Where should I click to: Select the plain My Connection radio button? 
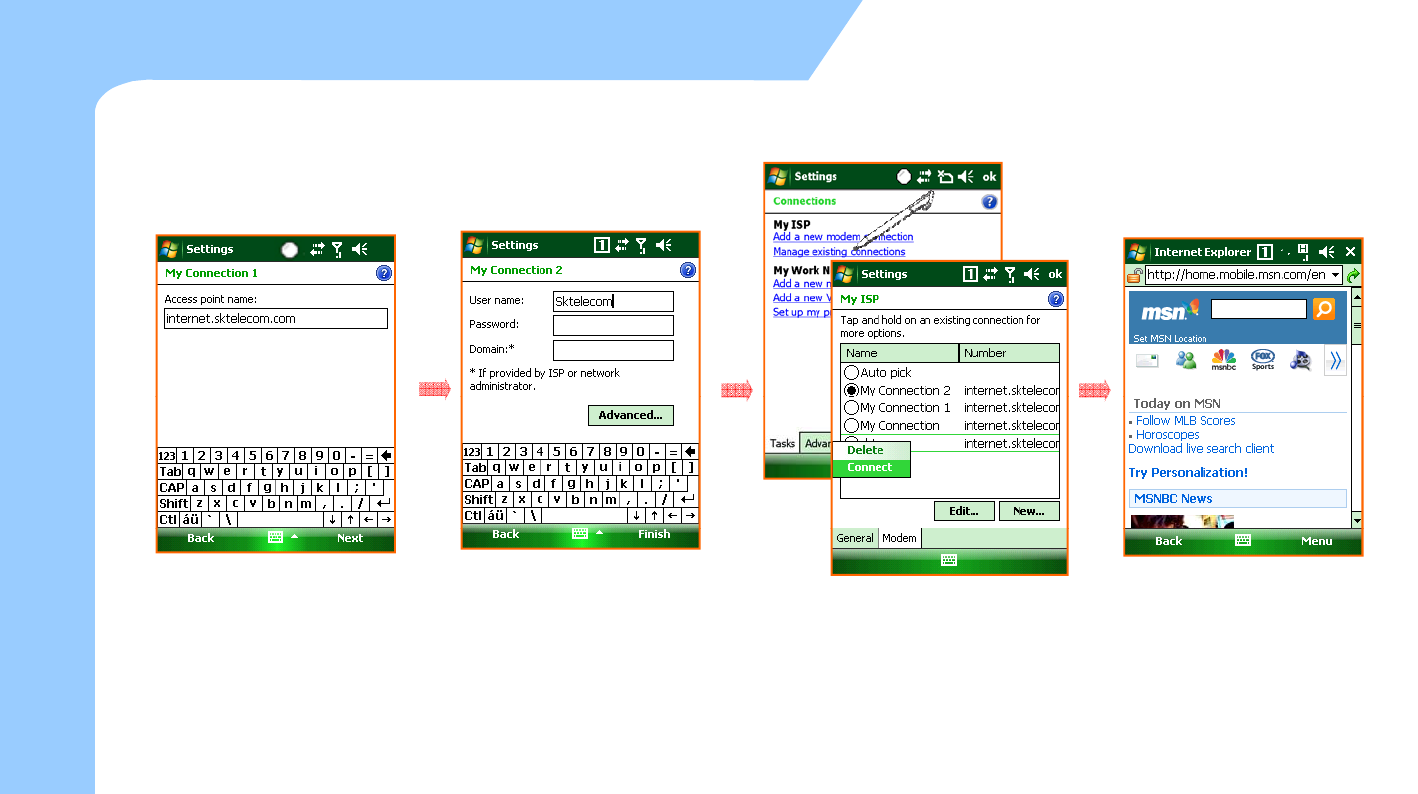point(852,426)
